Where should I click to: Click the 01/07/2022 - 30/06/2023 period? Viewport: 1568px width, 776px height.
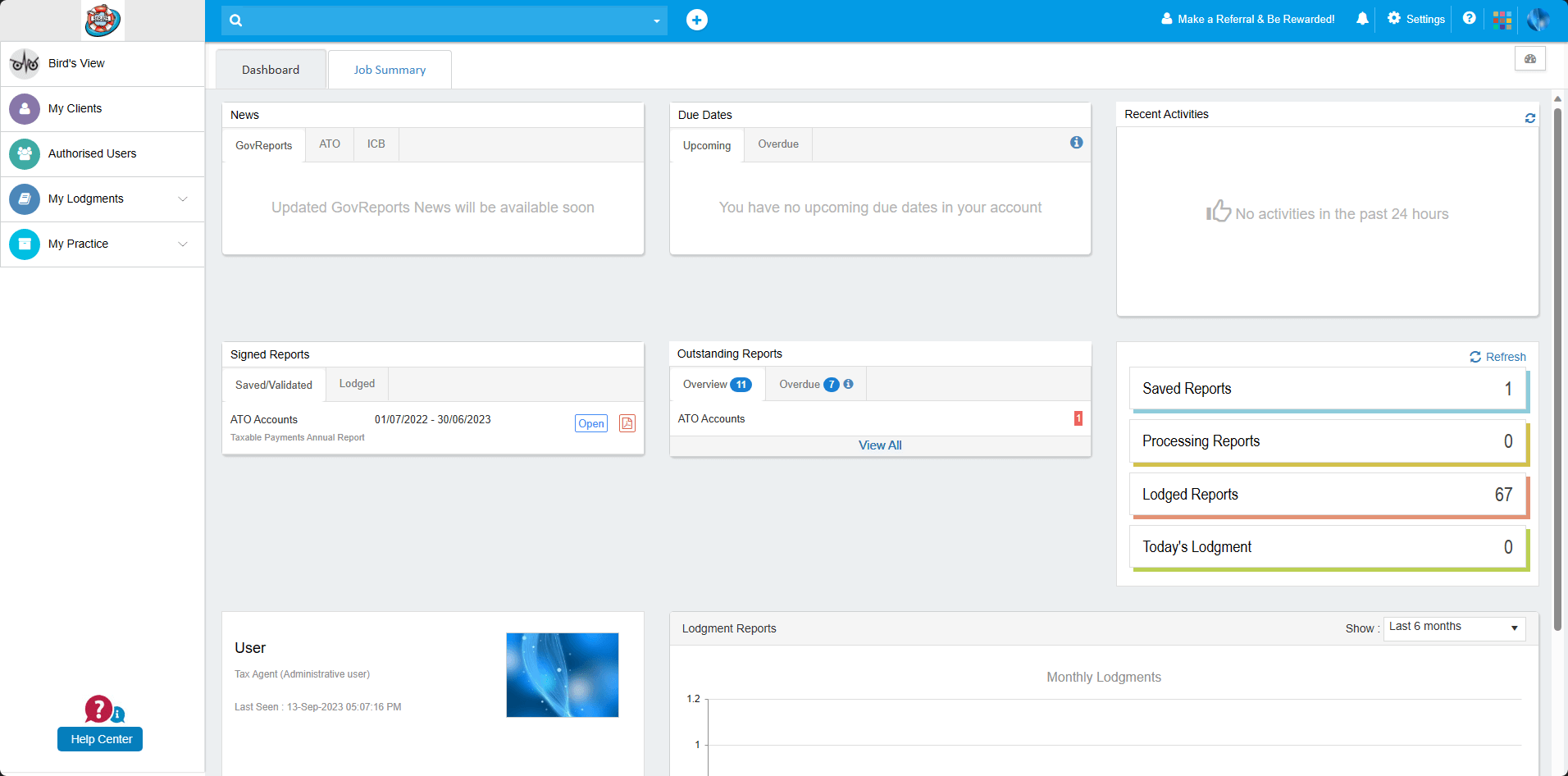click(x=433, y=419)
